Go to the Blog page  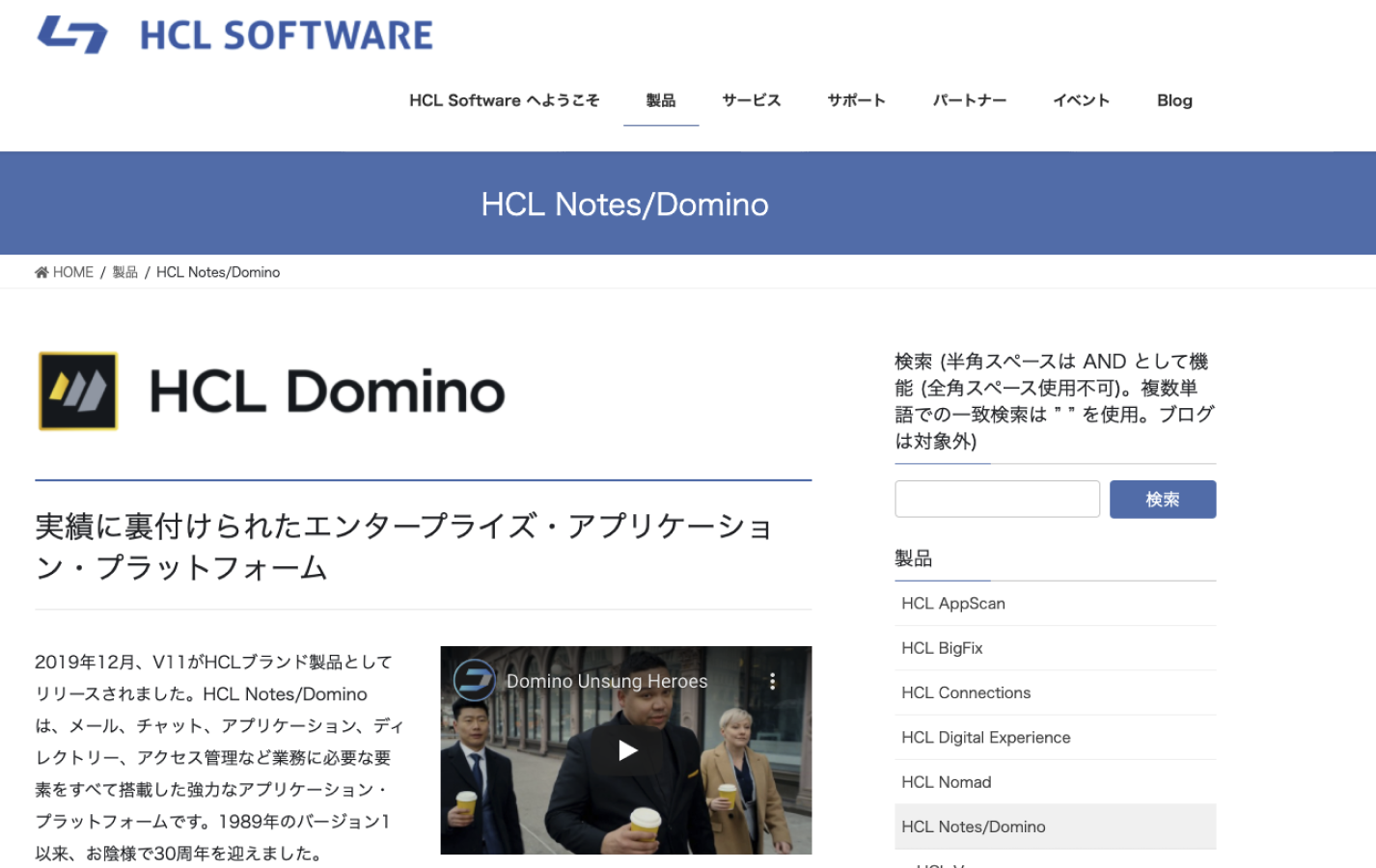(x=1174, y=100)
